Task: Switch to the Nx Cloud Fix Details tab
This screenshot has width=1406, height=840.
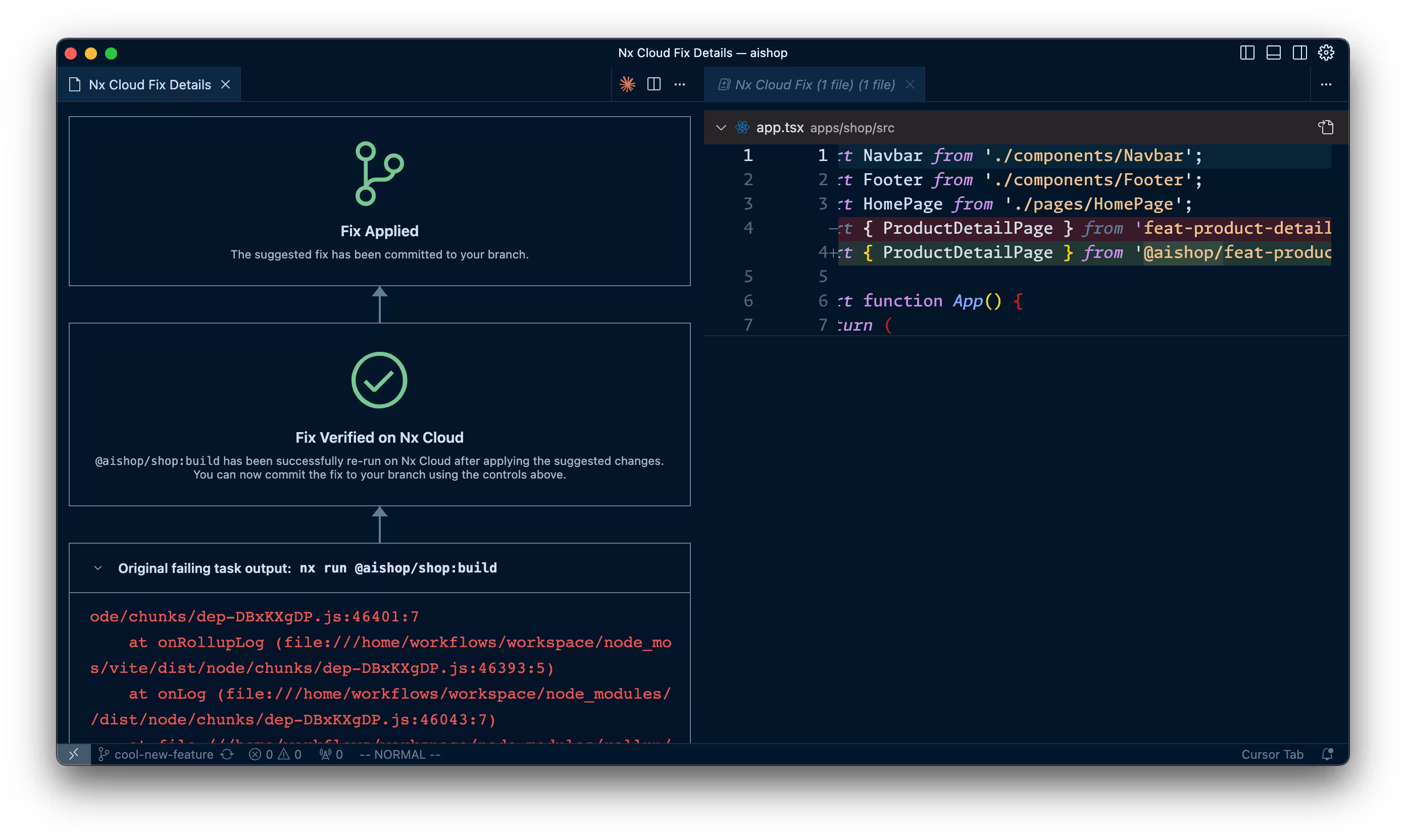Action: click(x=149, y=84)
